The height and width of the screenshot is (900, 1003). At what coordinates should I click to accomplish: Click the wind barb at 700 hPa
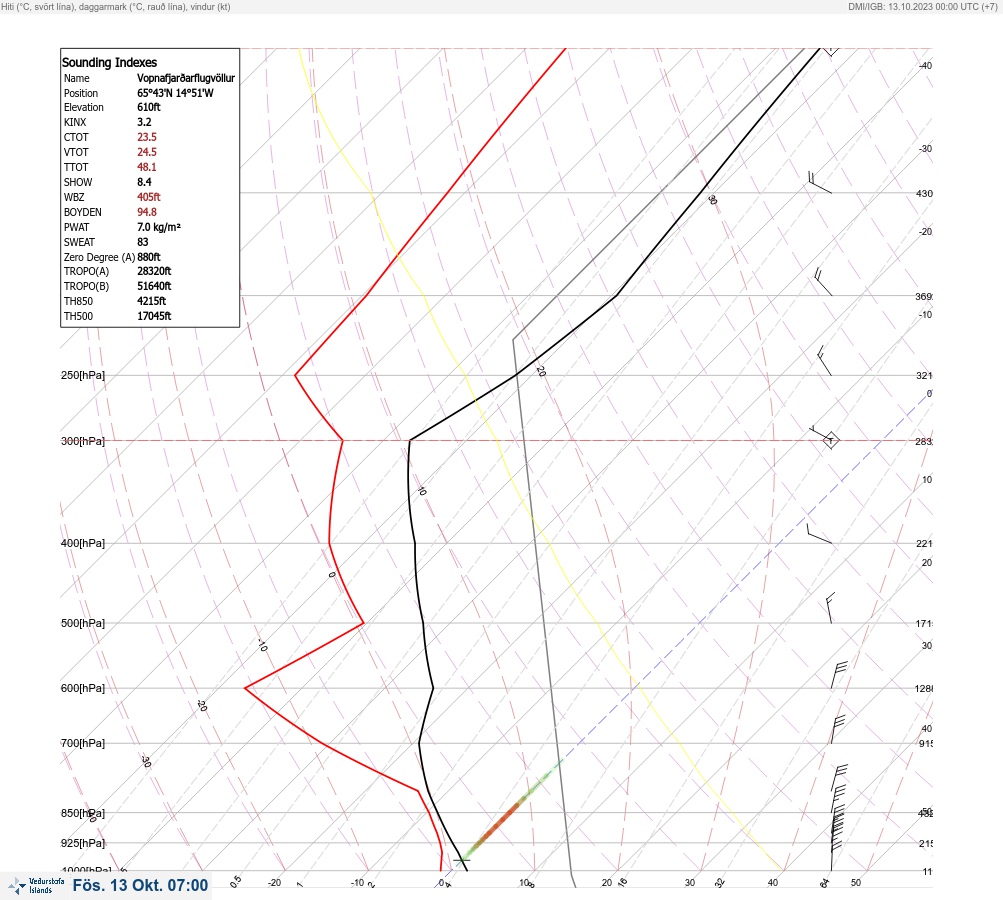click(838, 729)
